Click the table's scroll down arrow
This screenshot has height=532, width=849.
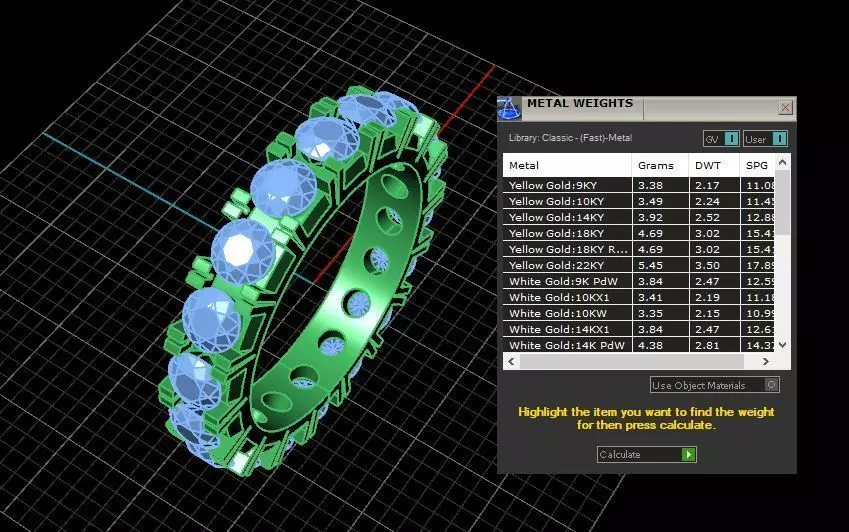pos(782,345)
